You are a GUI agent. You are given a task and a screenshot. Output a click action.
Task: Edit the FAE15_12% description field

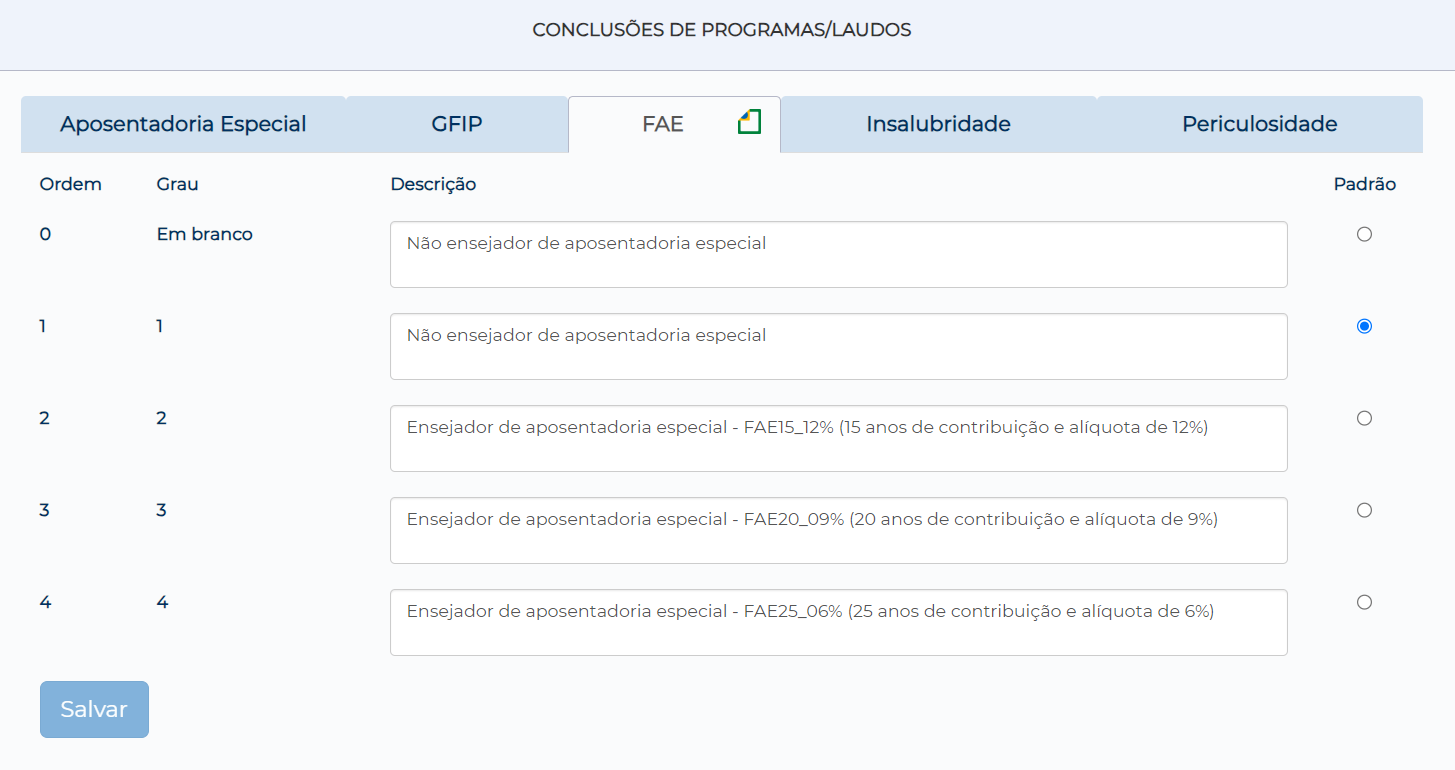point(838,438)
